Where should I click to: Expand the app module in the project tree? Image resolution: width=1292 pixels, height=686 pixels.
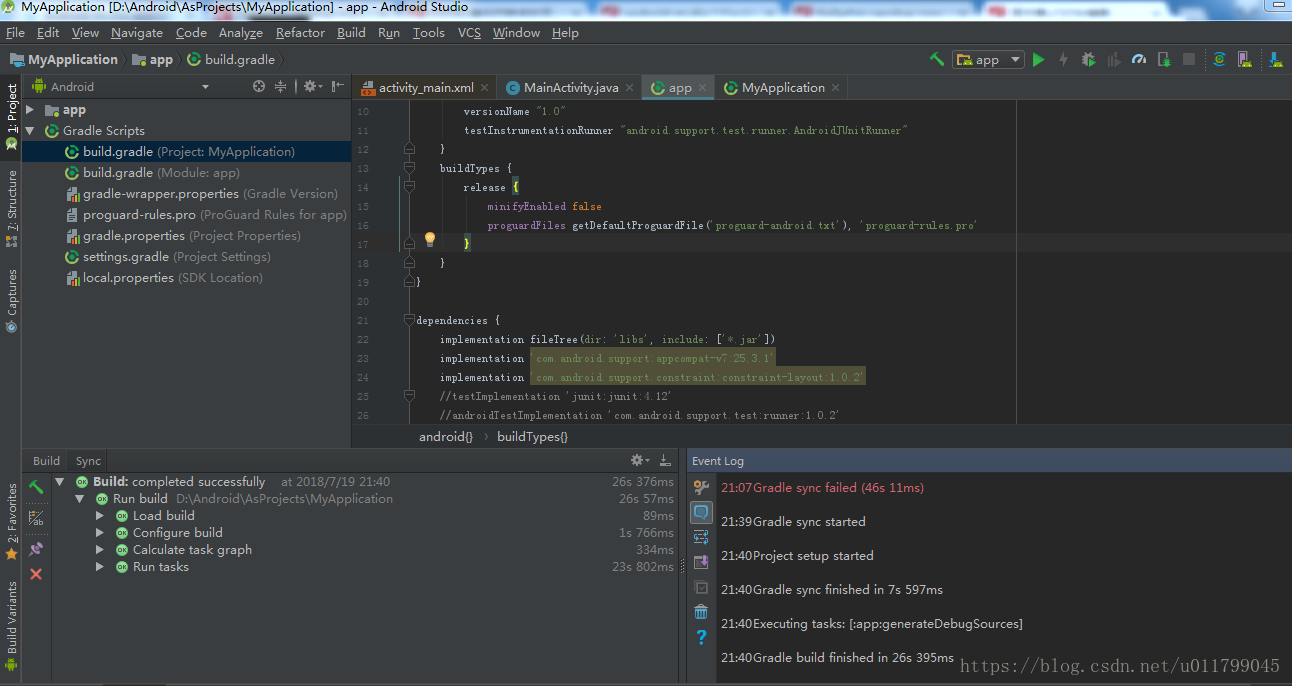click(x=30, y=110)
